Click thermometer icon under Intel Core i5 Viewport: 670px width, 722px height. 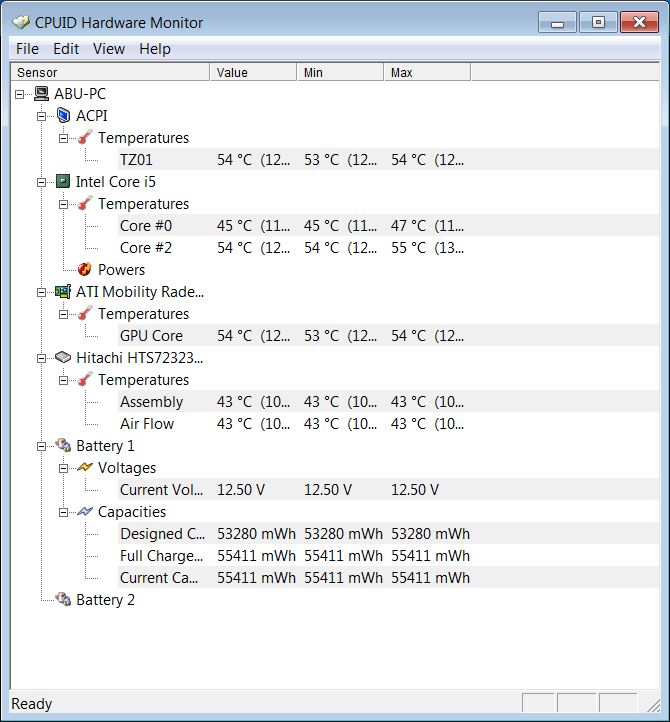pos(85,203)
